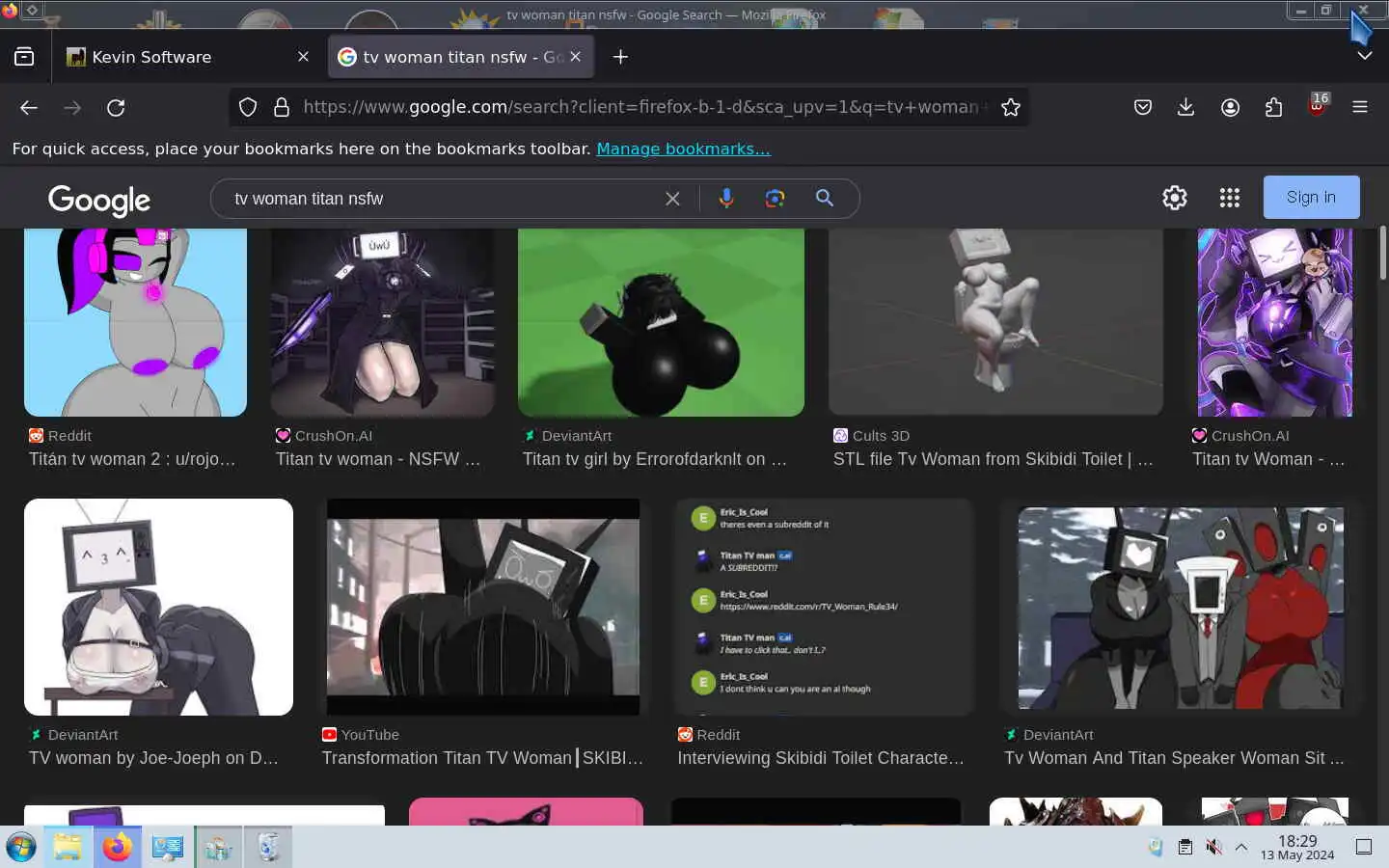Open Cults 3D STL file result link
This screenshot has height=868, width=1389.
click(x=993, y=459)
